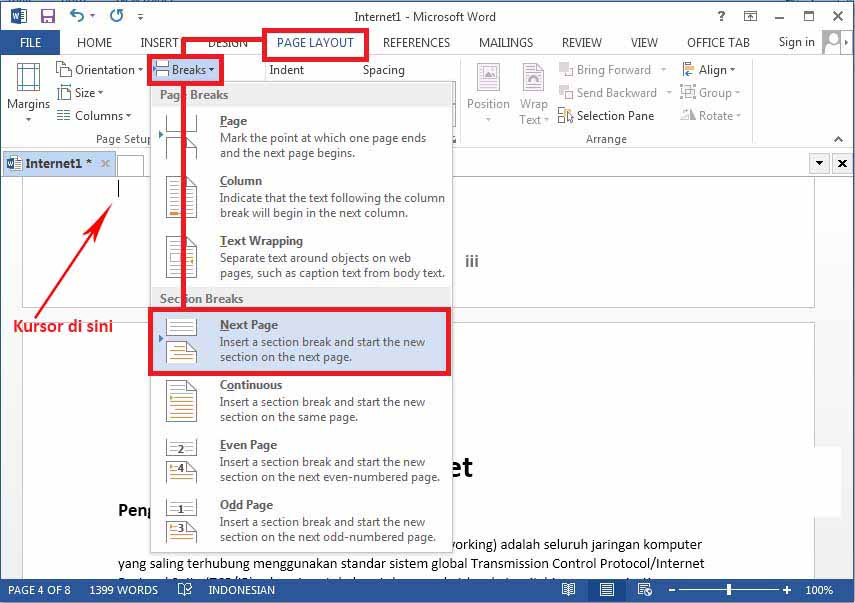Image resolution: width=855 pixels, height=603 pixels.
Task: Click Send Backward button
Action: [607, 93]
